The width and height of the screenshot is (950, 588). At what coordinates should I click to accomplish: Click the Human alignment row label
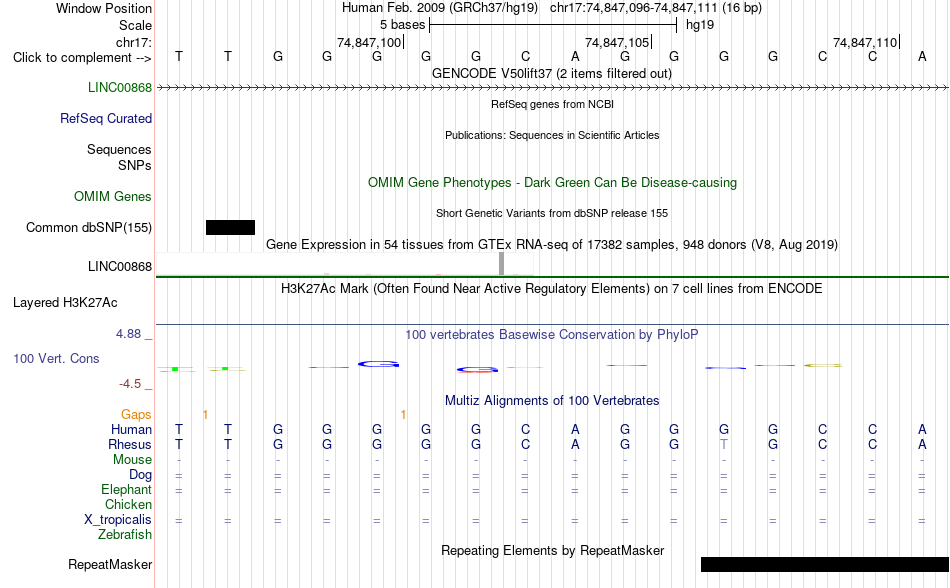point(131,429)
